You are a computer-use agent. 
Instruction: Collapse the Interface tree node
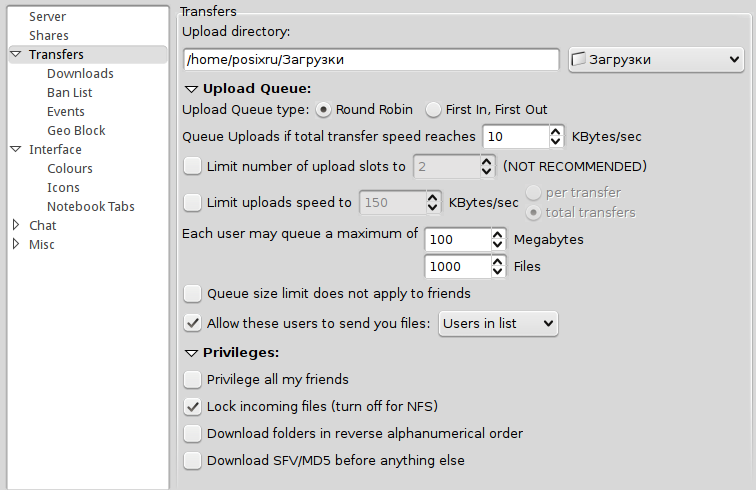[16, 149]
